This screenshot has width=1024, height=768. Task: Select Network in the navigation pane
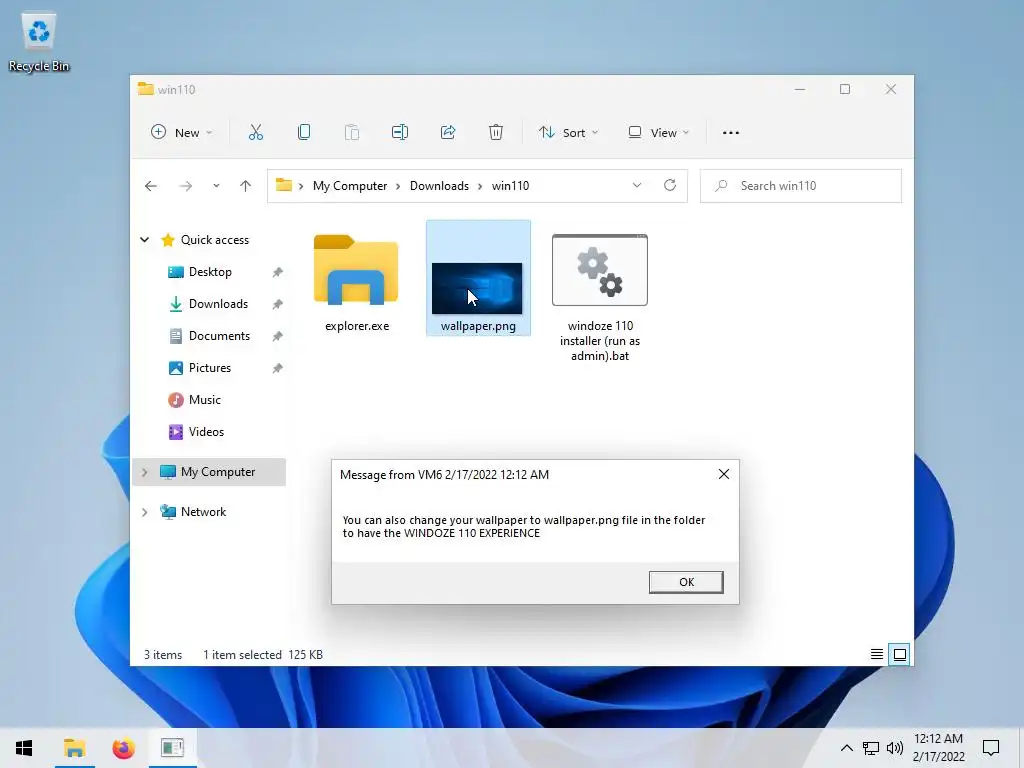point(203,512)
